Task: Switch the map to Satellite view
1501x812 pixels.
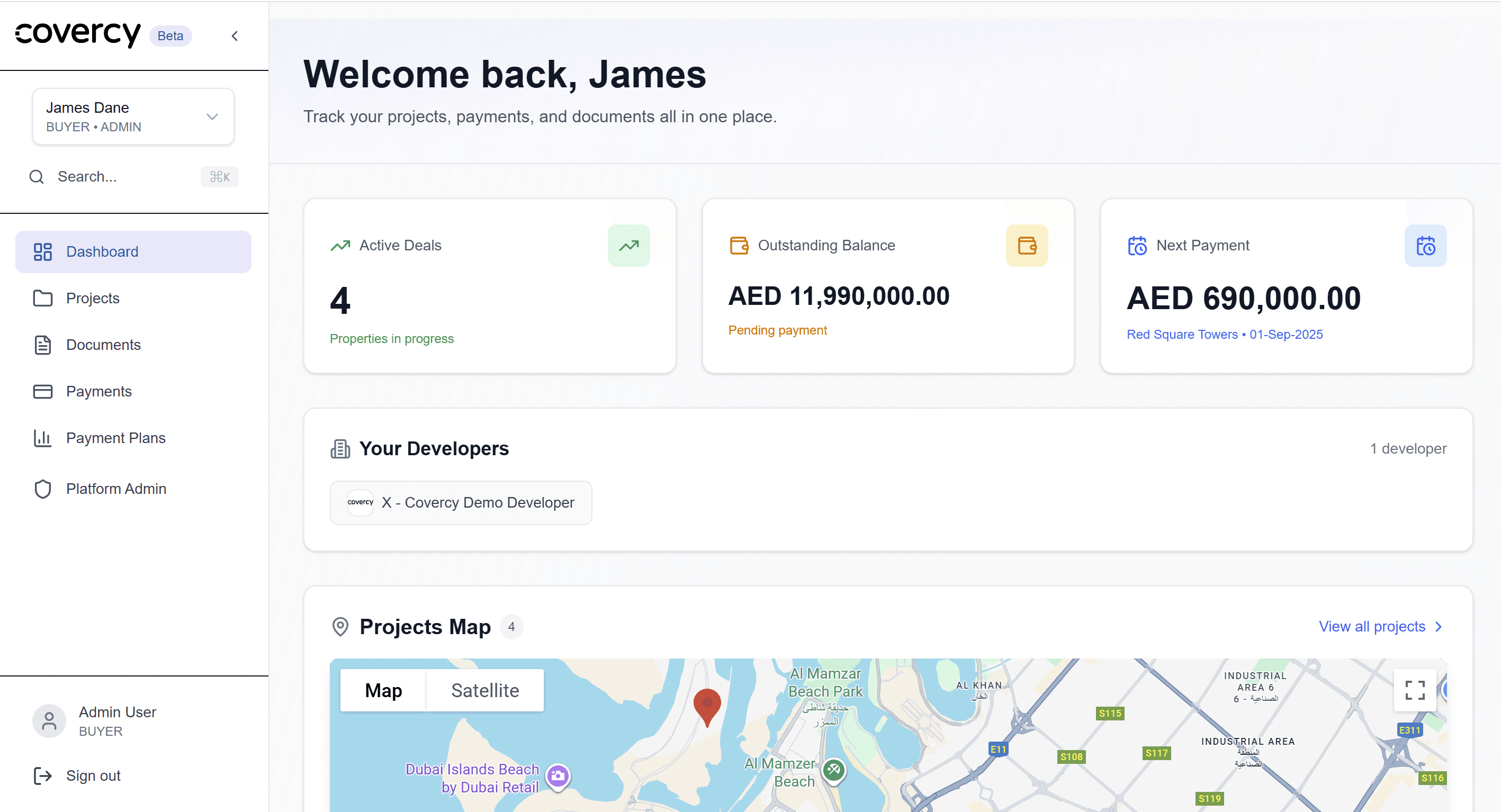Action: tap(485, 690)
